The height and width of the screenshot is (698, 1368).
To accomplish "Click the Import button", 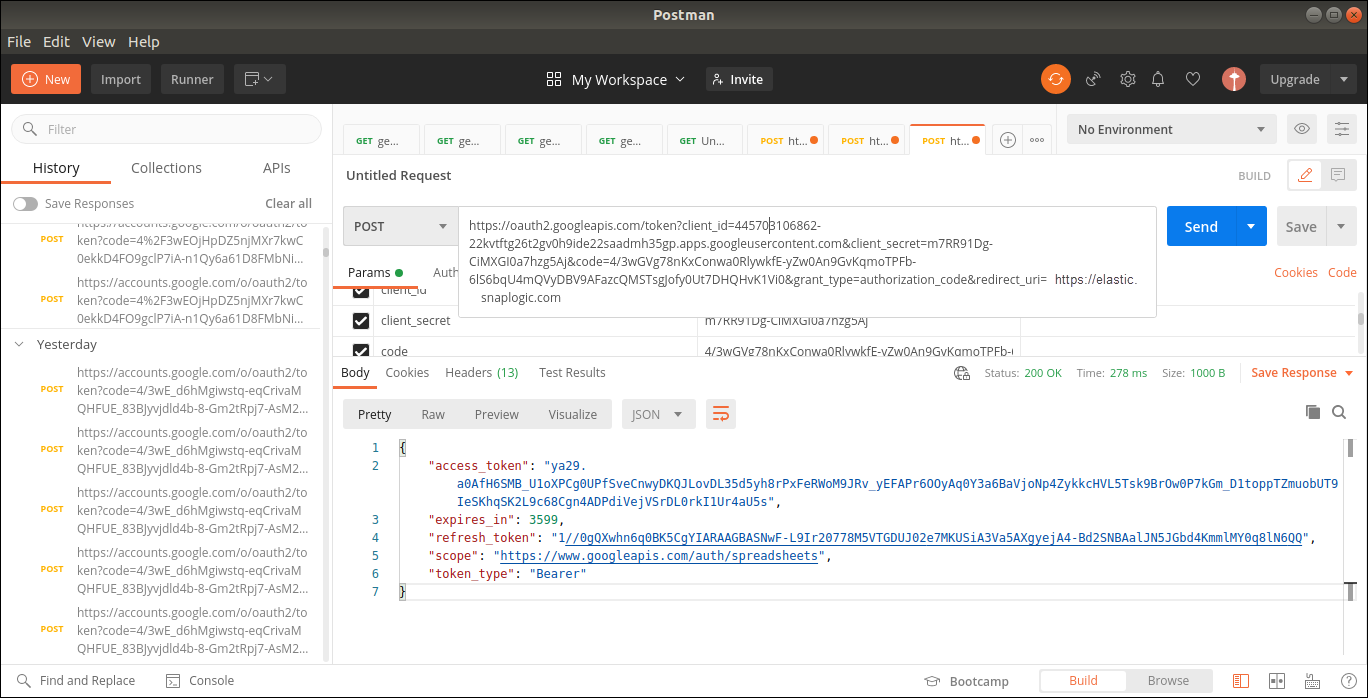I will 121,79.
